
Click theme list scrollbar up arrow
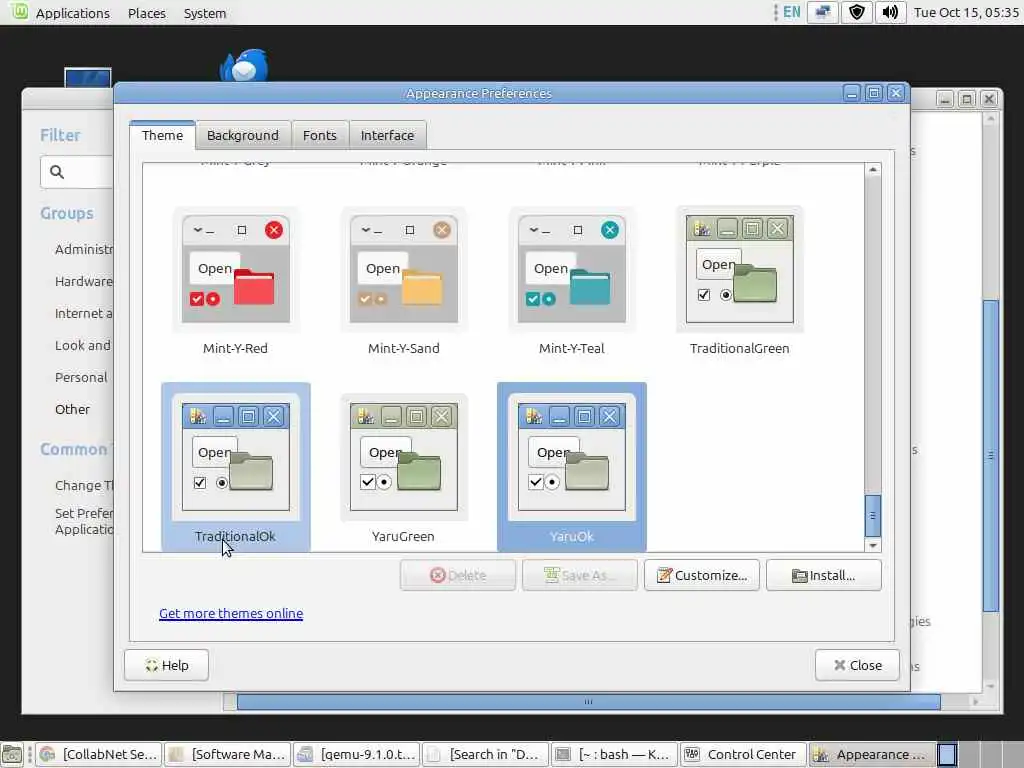[x=873, y=170]
